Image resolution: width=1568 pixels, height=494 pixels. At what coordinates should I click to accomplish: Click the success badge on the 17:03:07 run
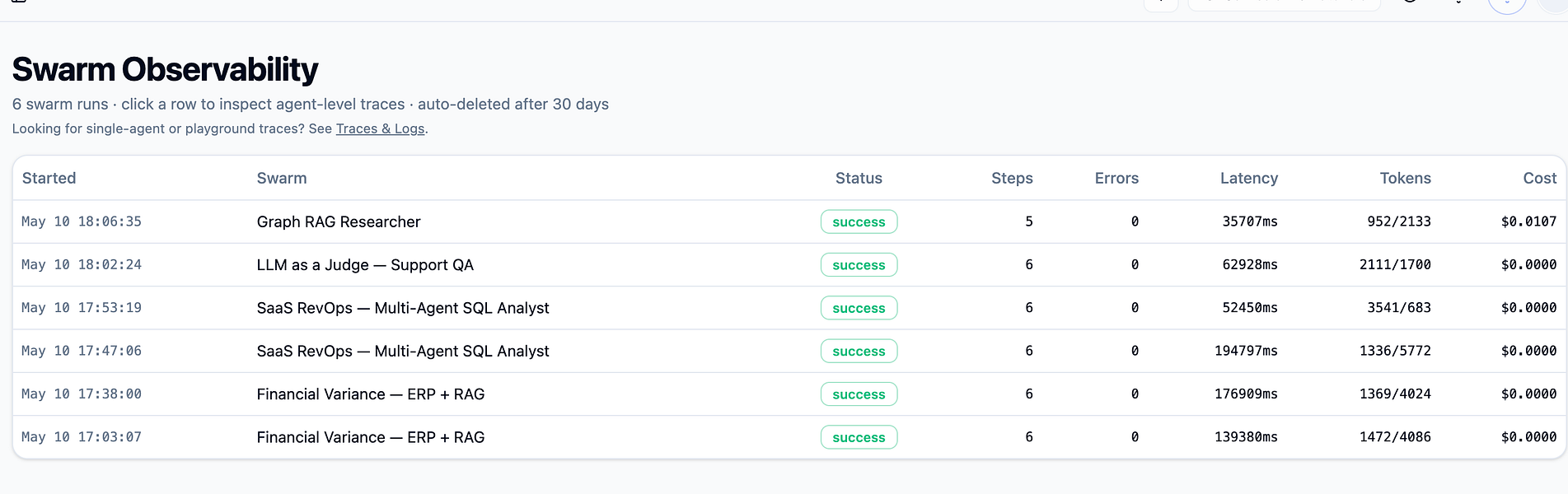point(859,437)
